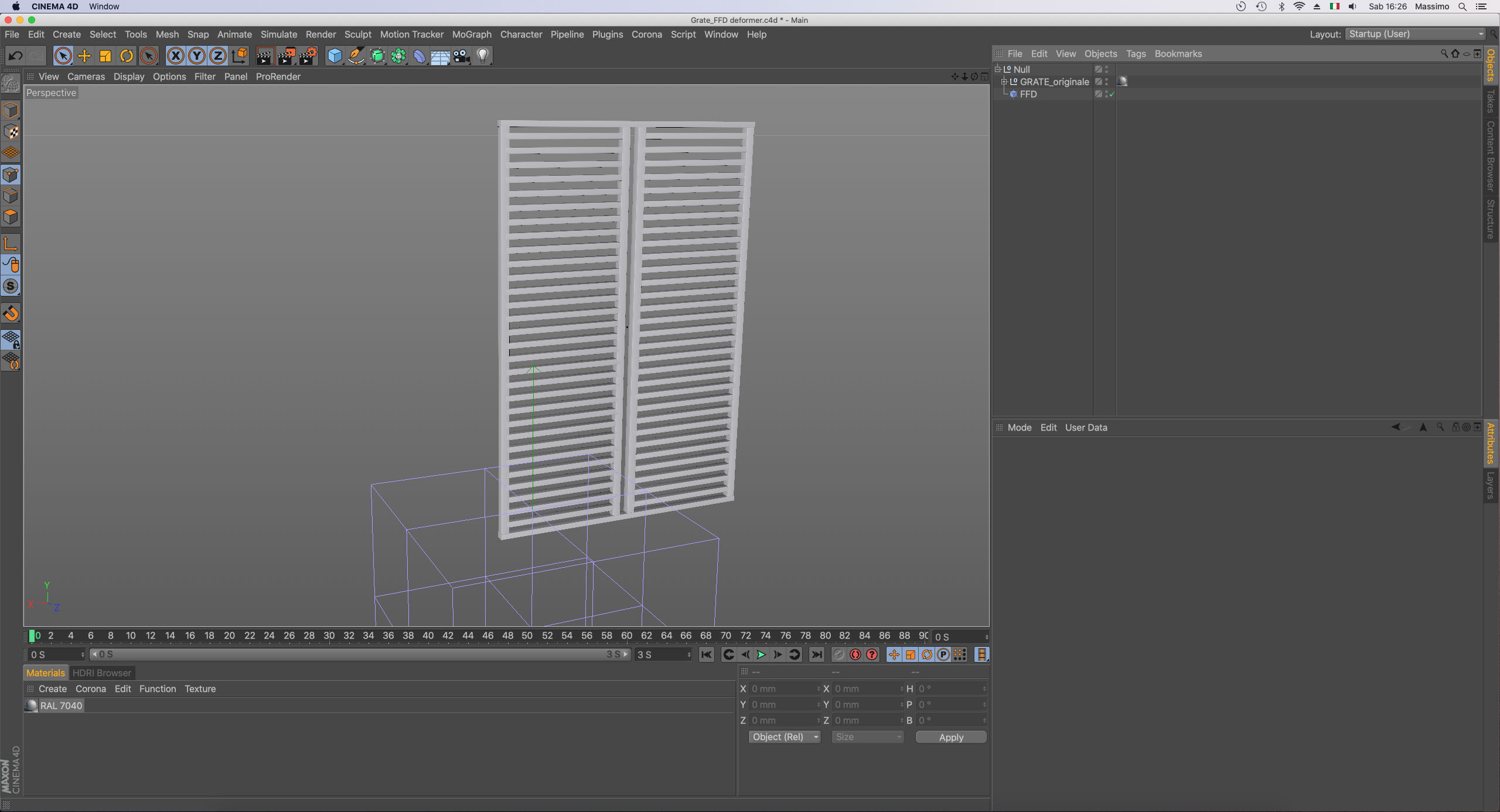Click the Apply button
1500x812 pixels.
(950, 737)
